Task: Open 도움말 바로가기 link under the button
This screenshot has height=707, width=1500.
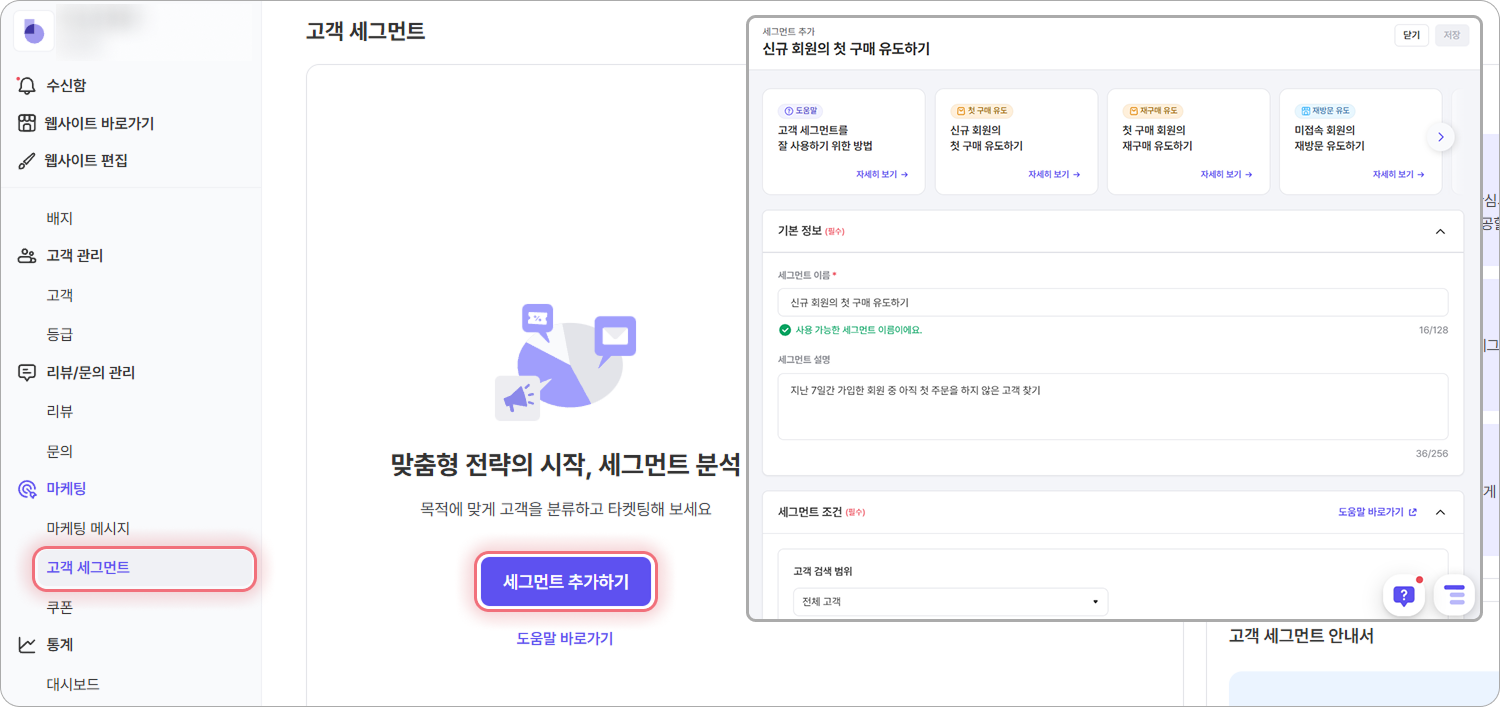Action: pos(565,638)
